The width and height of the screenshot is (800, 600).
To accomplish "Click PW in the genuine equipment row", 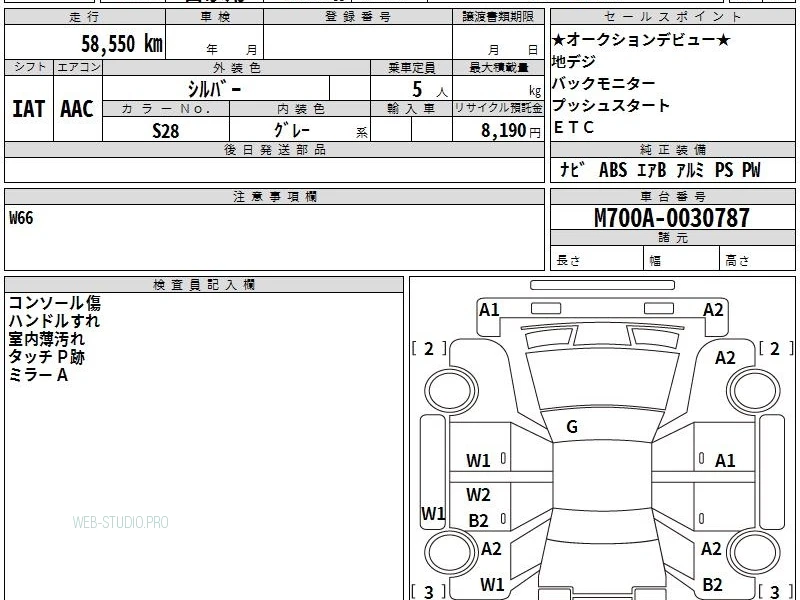I will 751,169.
